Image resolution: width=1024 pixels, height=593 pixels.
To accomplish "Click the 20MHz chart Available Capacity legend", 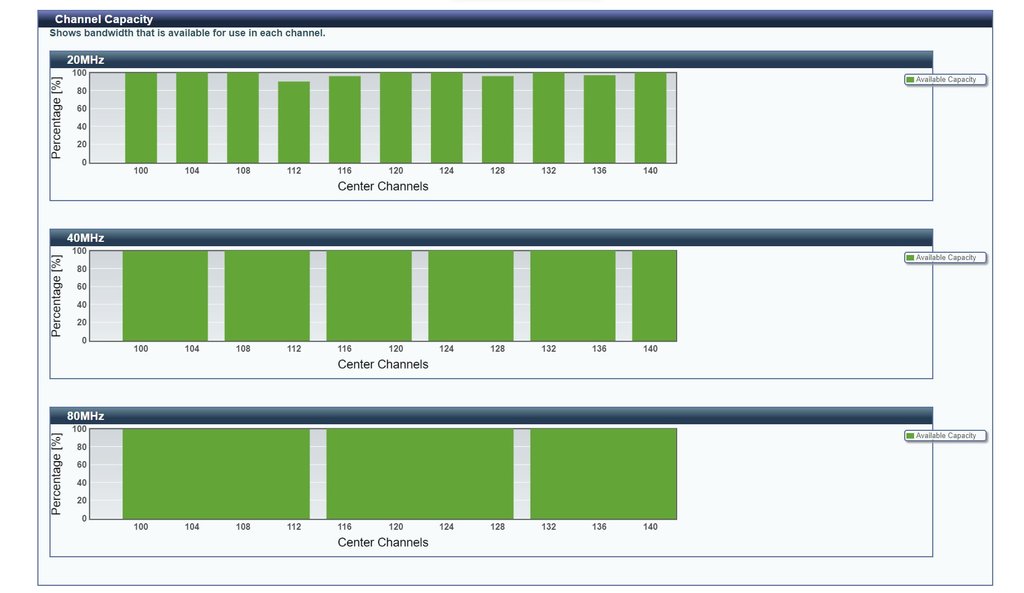I will pyautogui.click(x=945, y=80).
